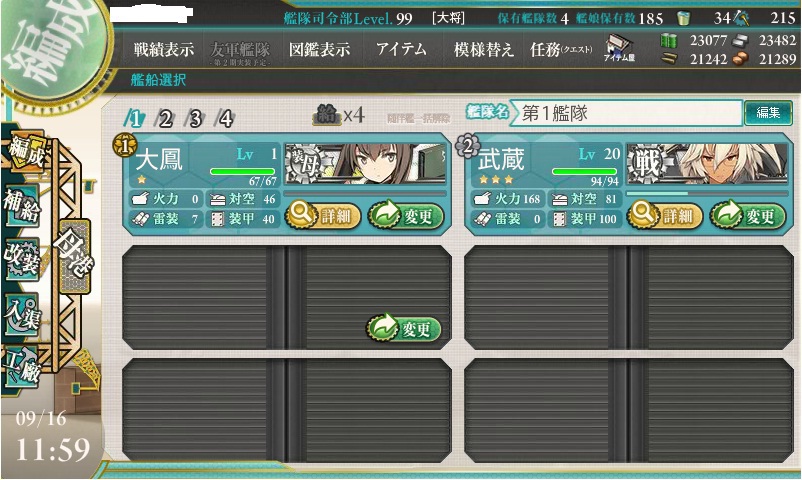Click 詳細 details for 大鳳
The height and width of the screenshot is (480, 802).
[x=323, y=215]
